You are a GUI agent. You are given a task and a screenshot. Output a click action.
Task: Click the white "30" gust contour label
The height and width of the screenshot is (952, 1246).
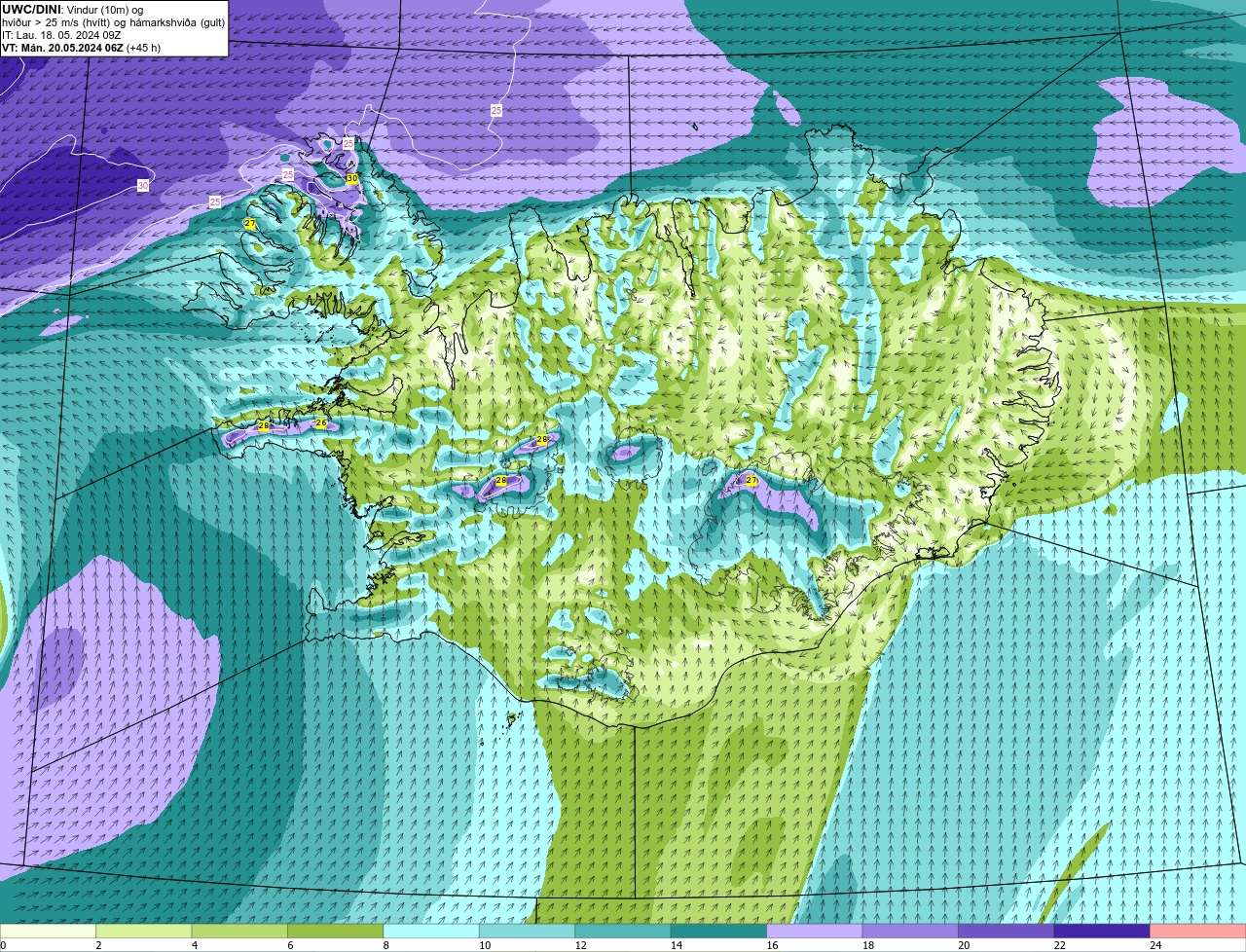(143, 186)
